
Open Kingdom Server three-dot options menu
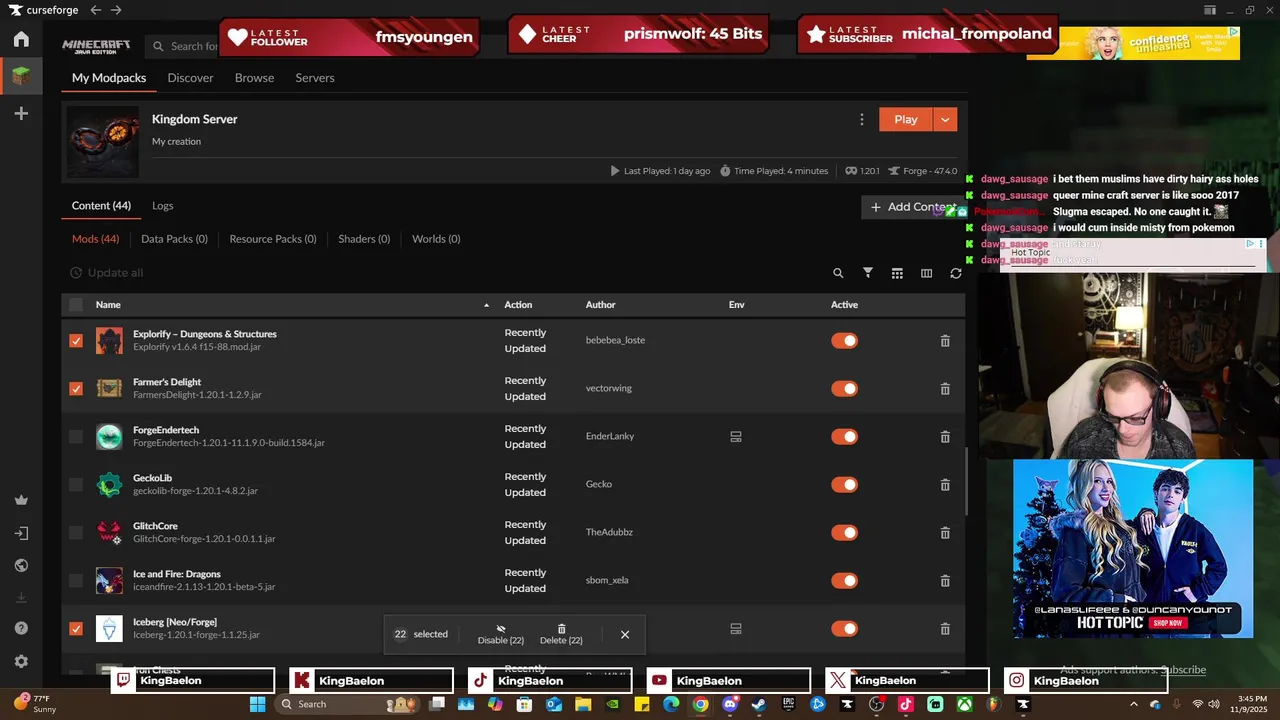tap(862, 119)
